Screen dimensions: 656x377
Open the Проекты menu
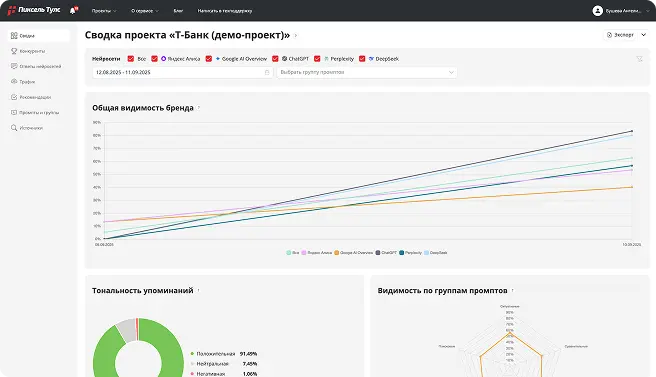pos(104,11)
